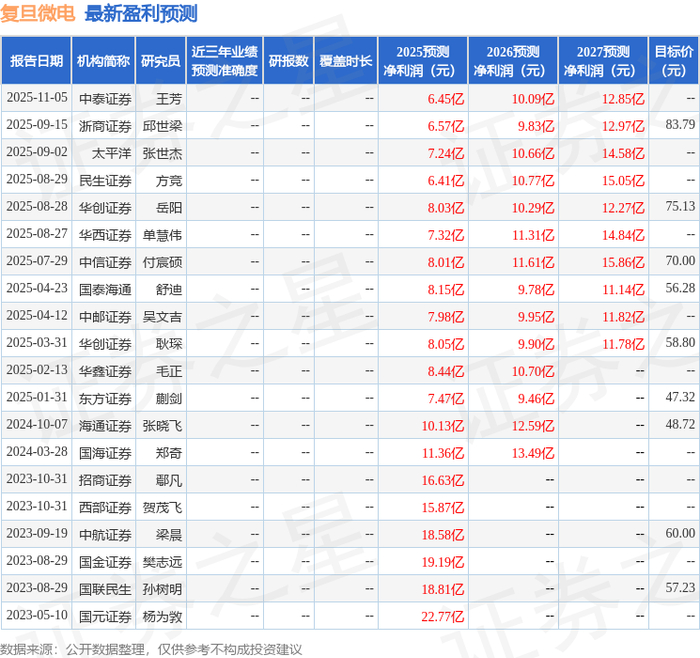This screenshot has width=700, height=658.
Task: Select the target price 83.79
Action: [x=680, y=125]
